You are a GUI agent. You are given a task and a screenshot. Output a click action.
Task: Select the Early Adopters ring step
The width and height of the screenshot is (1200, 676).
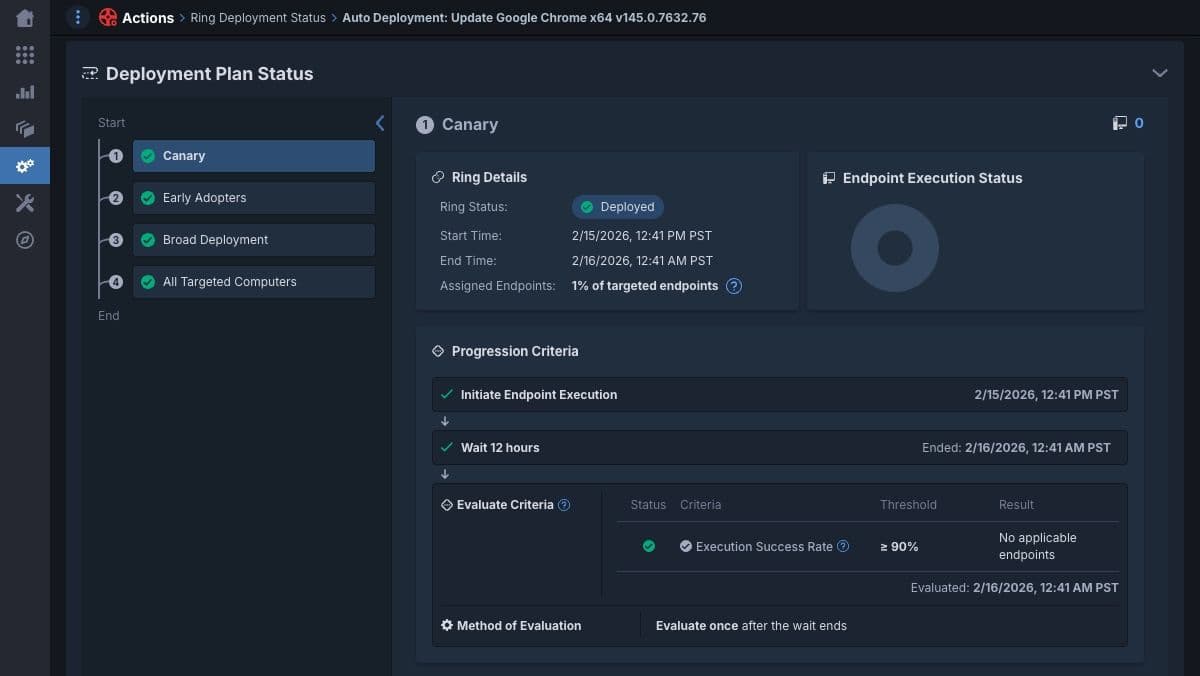click(x=254, y=198)
